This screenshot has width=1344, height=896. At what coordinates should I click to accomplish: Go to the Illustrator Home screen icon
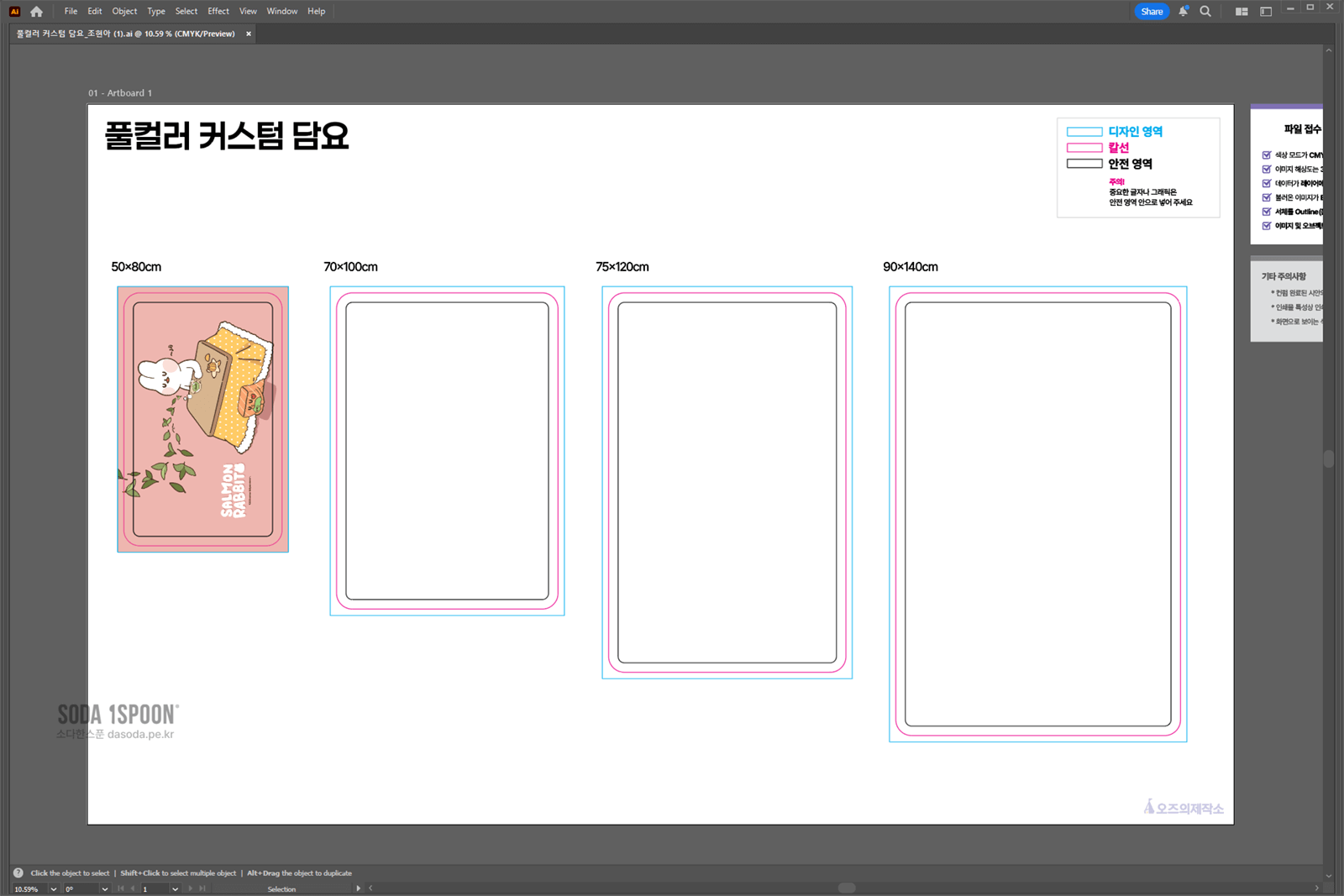[x=36, y=12]
